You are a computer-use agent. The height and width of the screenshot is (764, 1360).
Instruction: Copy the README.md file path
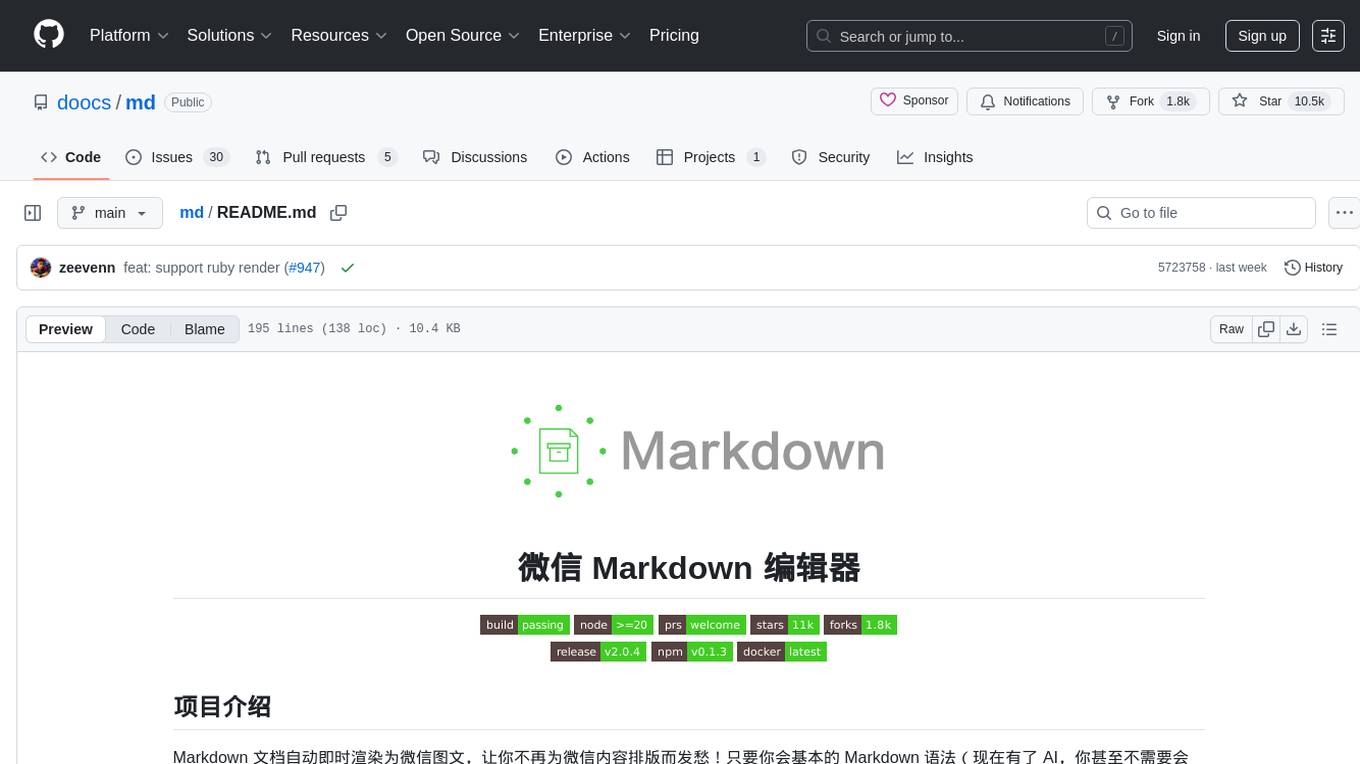pos(338,212)
